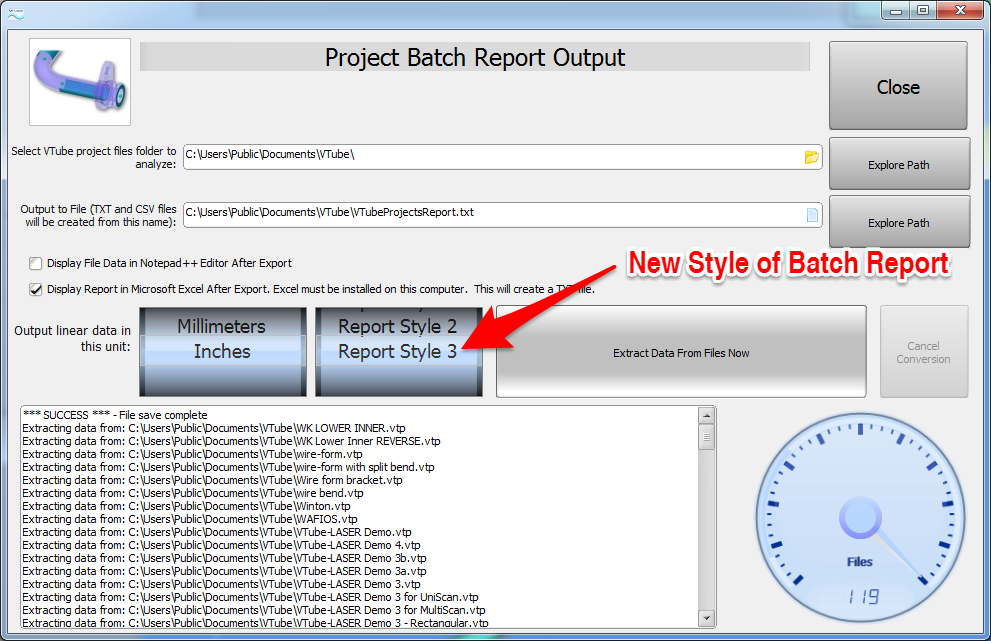Select Inches in the unit spinner
This screenshot has width=991, height=641.
click(221, 352)
